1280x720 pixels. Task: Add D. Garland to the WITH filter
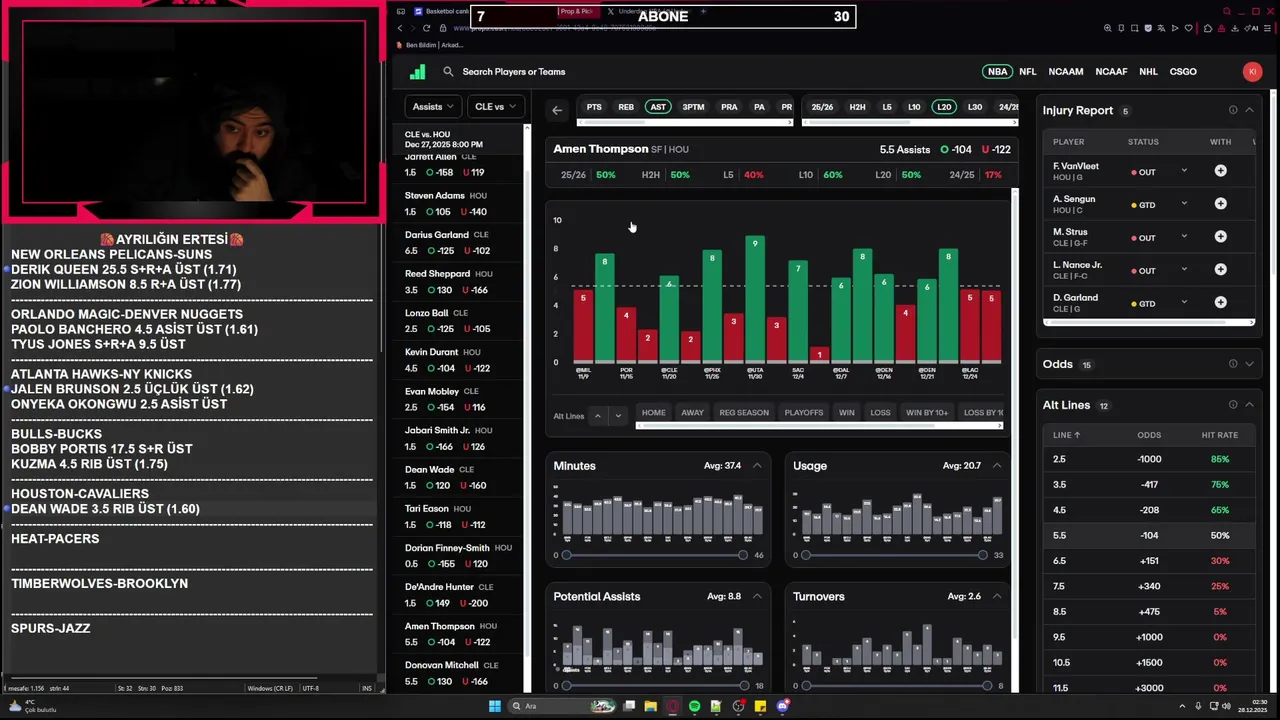tap(1220, 303)
